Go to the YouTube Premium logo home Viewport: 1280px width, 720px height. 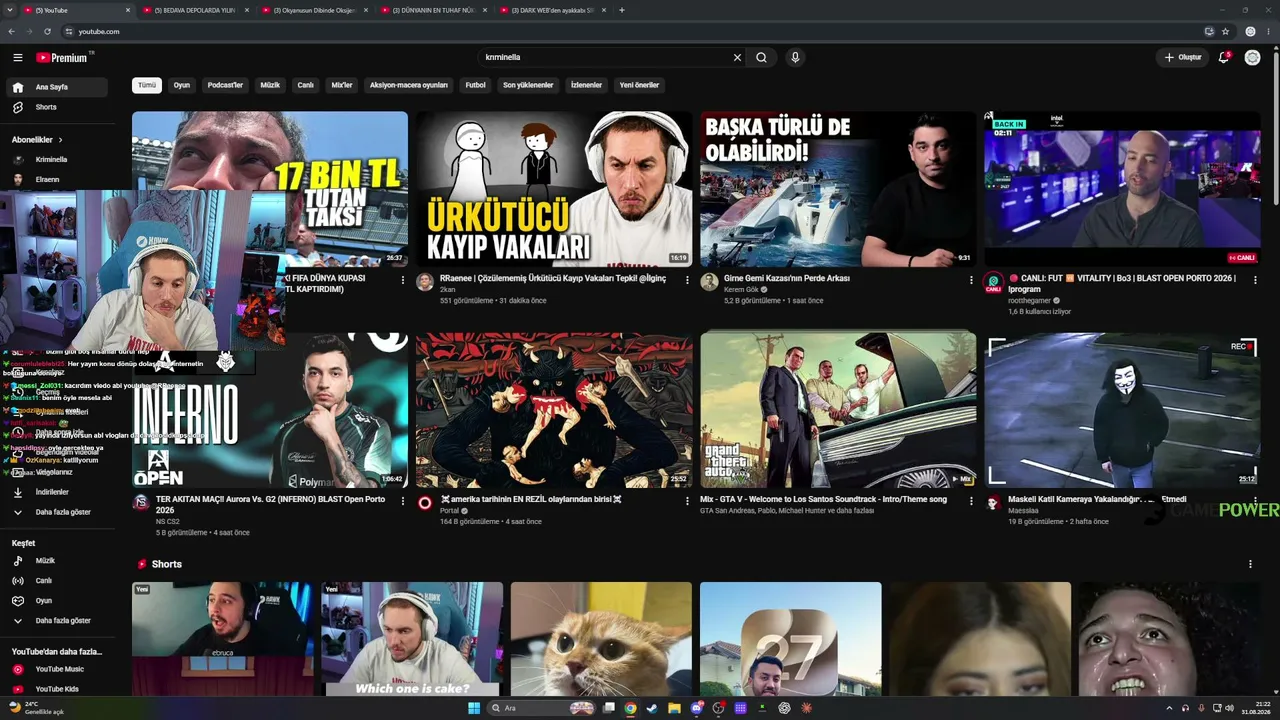pos(64,58)
